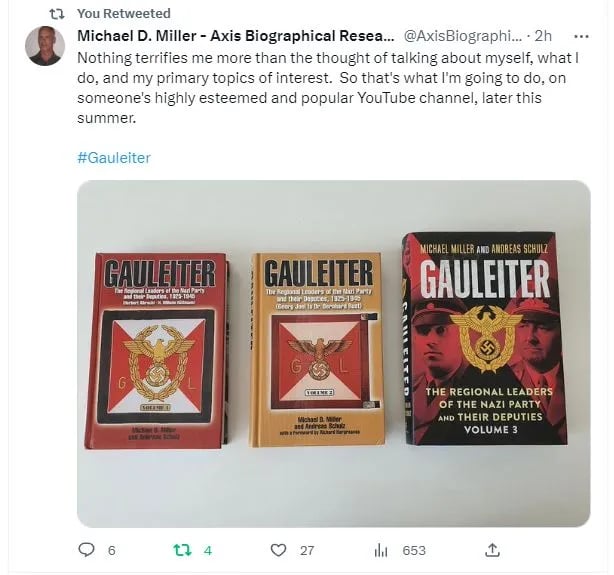Screen dimensions: 614x575
Task: Open the Michael D. Miller display name
Action: 236,36
